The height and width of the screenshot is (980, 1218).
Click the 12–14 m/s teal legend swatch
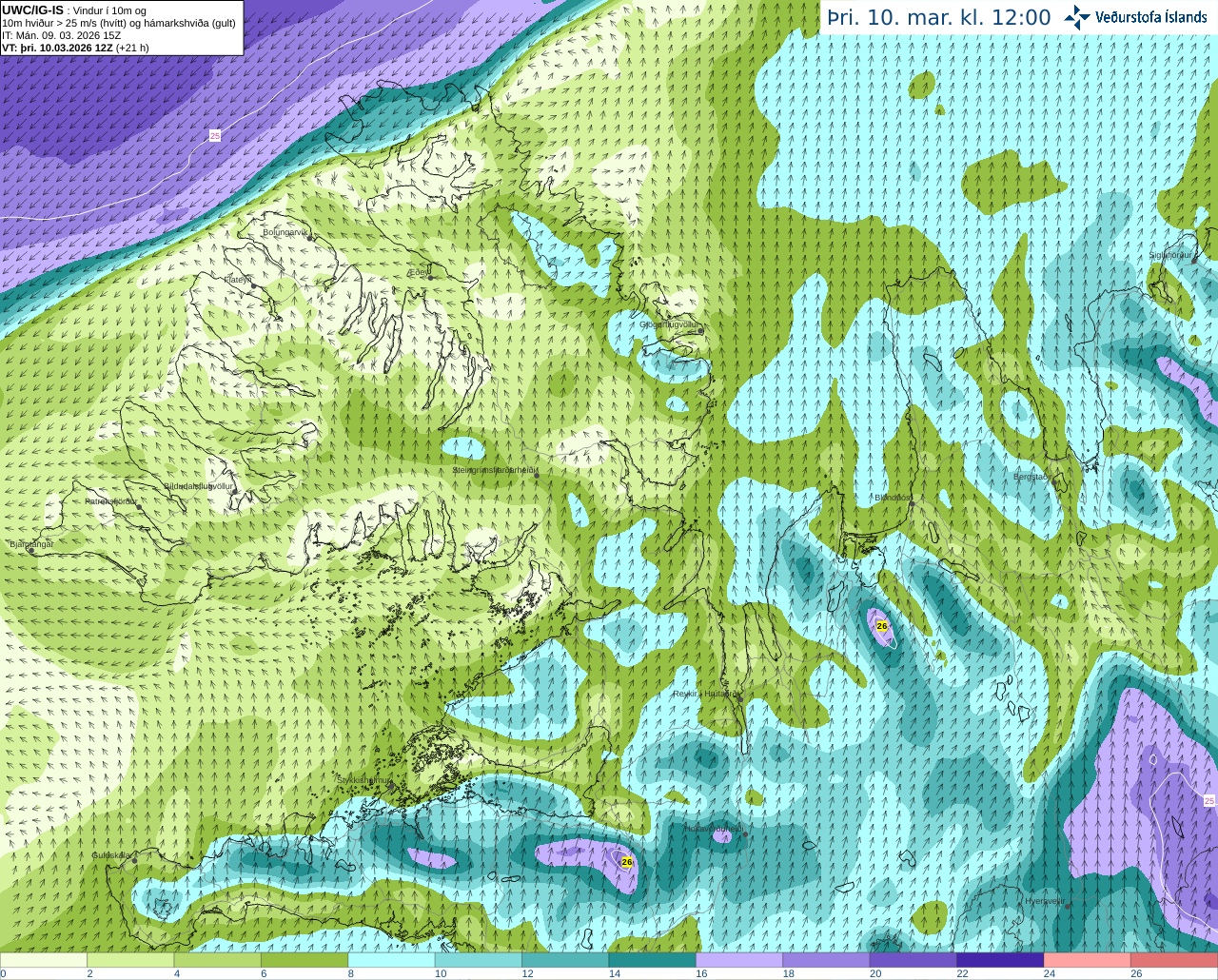[x=566, y=960]
